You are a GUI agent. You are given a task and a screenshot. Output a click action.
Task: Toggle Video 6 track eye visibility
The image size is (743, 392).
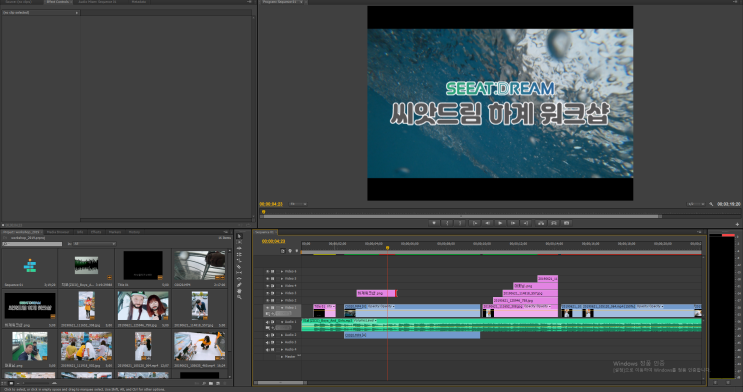click(267, 272)
